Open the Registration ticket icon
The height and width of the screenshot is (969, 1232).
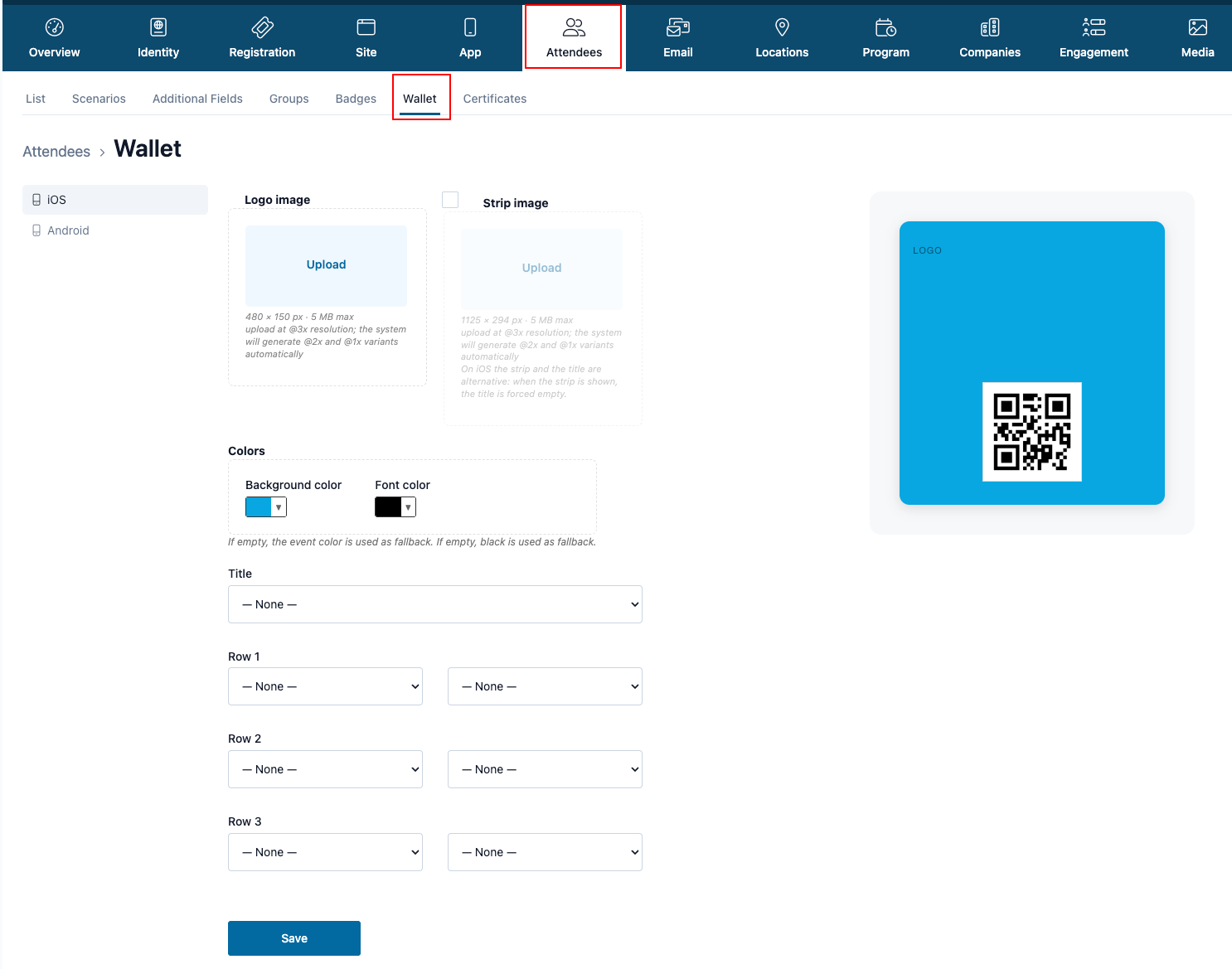point(262,27)
